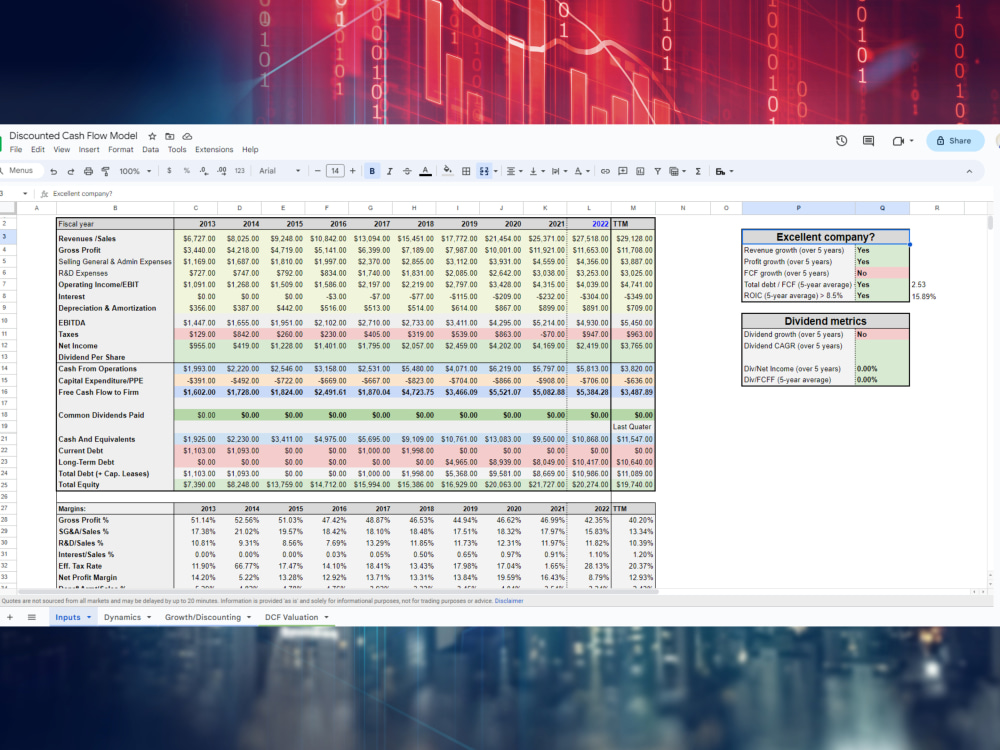Toggle strikethrough formatting
This screenshot has width=1000, height=750.
pyautogui.click(x=407, y=171)
